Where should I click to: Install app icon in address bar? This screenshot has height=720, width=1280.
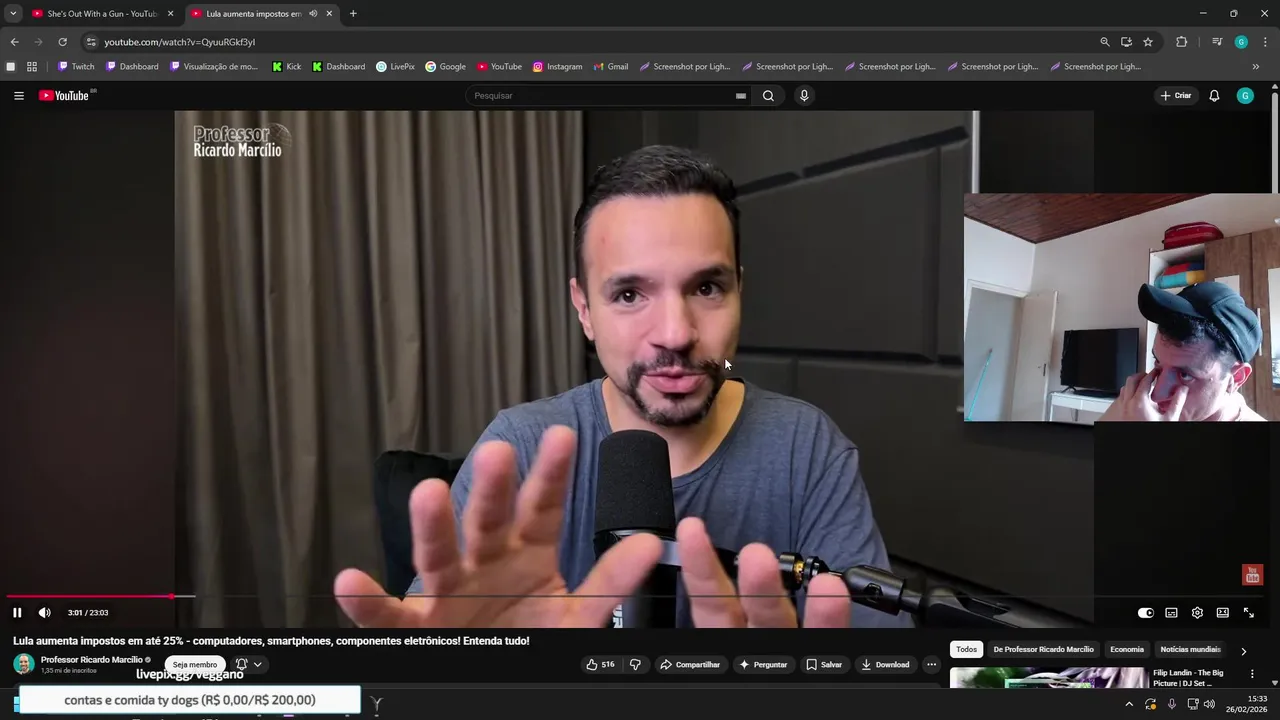pyautogui.click(x=1126, y=42)
